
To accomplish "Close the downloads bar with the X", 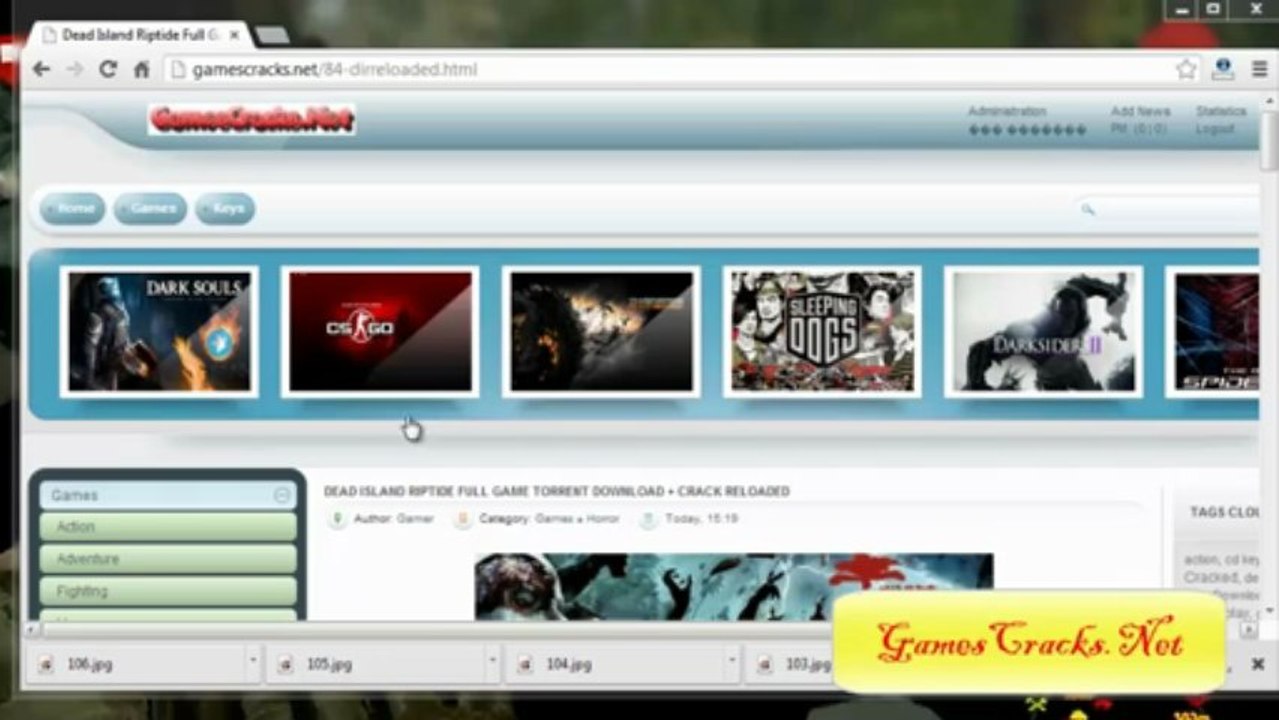I will (x=1258, y=664).
